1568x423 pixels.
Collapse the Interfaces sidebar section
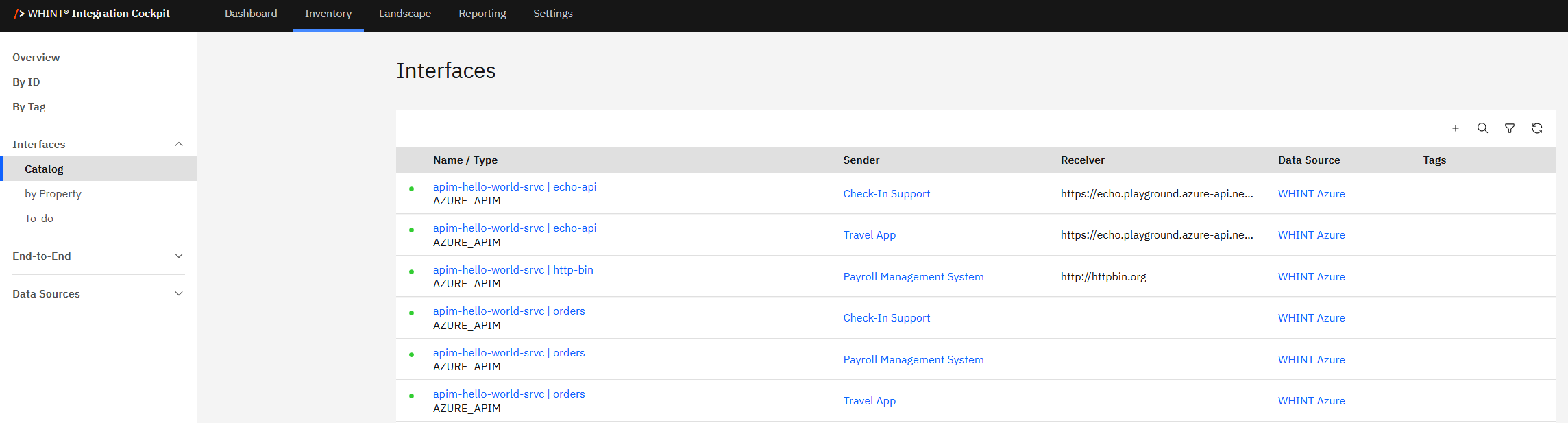pyautogui.click(x=179, y=144)
